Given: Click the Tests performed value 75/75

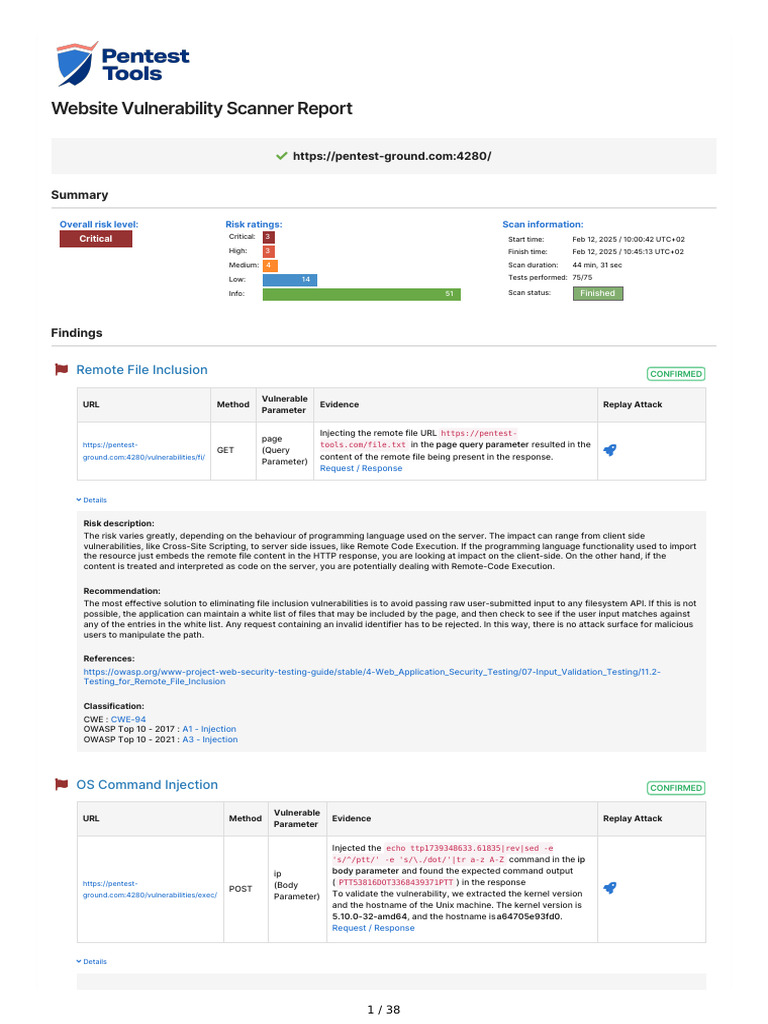Looking at the screenshot, I should click(582, 278).
